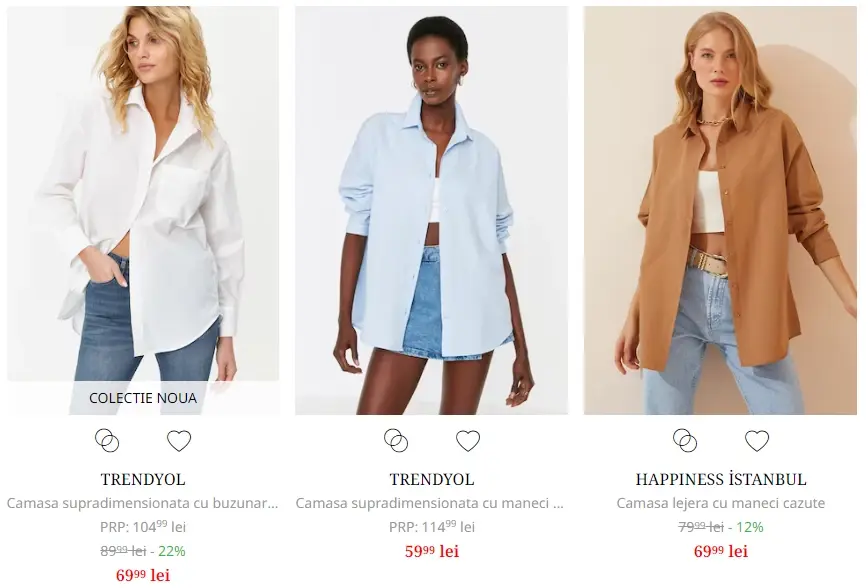The height and width of the screenshot is (588, 868).
Task: Open 'Camasa supradimensionata cu maneci' product title
Action: (430, 503)
